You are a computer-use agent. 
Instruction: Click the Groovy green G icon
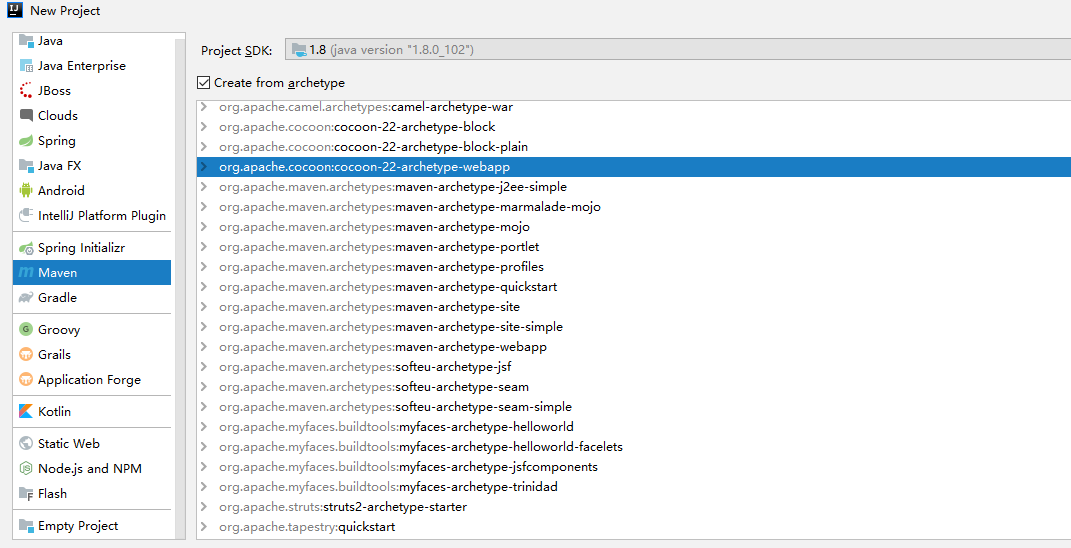pos(26,329)
